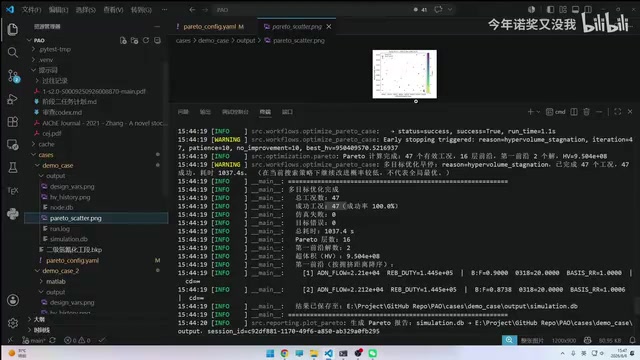The image size is (640, 360).
Task: Open the View menu
Action: tap(113, 9)
